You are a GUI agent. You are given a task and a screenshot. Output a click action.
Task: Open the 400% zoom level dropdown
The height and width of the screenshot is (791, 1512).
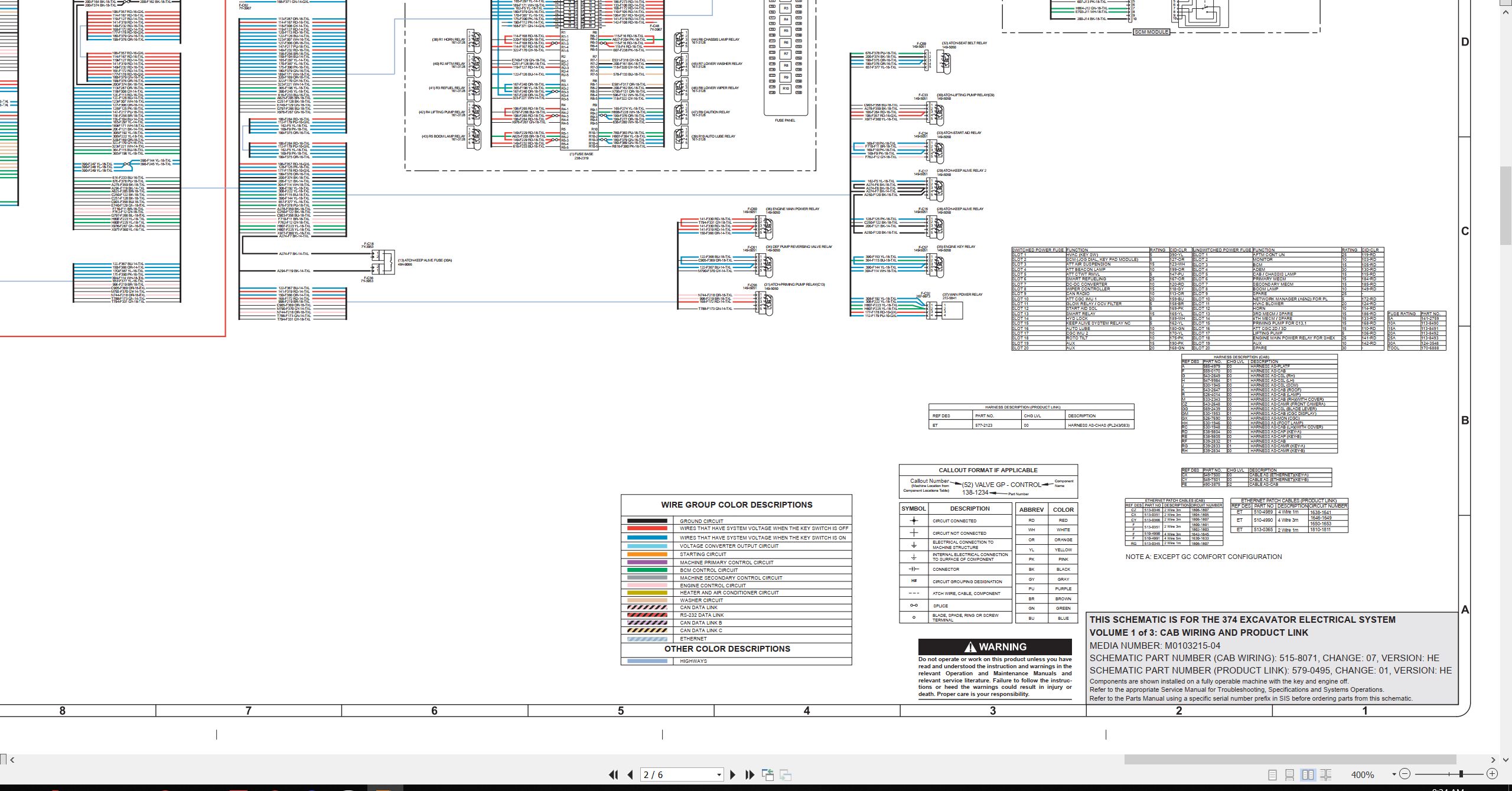point(1394,774)
